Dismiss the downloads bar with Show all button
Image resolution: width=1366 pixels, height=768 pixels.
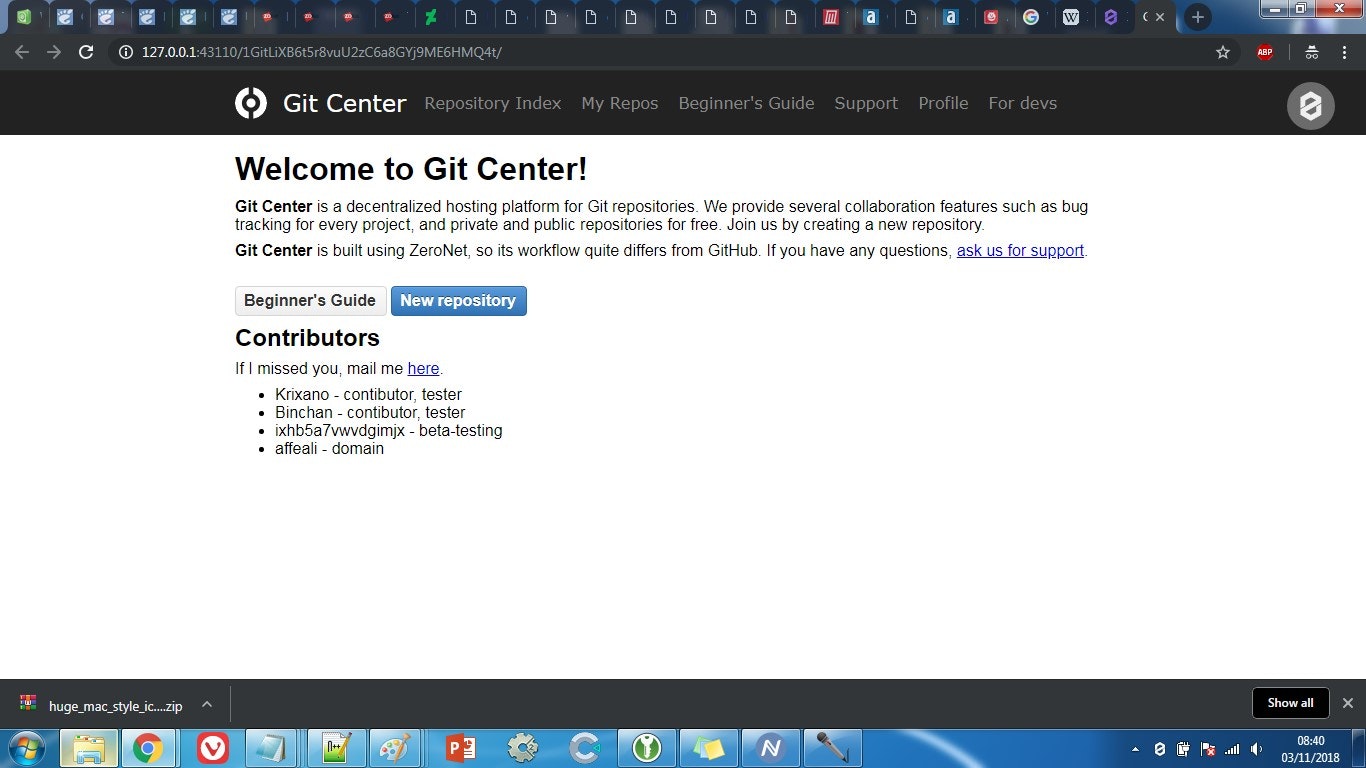click(1290, 703)
